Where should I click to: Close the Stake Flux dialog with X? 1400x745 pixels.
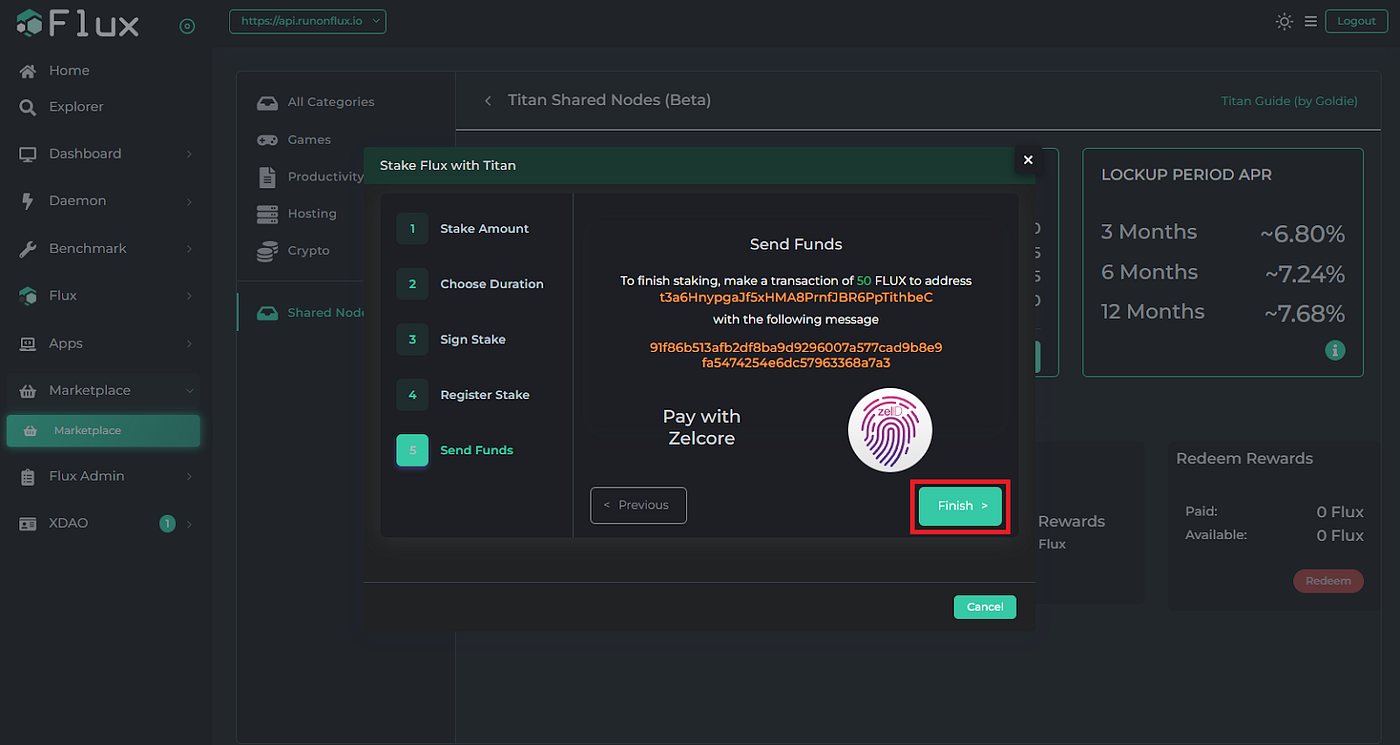1028,160
